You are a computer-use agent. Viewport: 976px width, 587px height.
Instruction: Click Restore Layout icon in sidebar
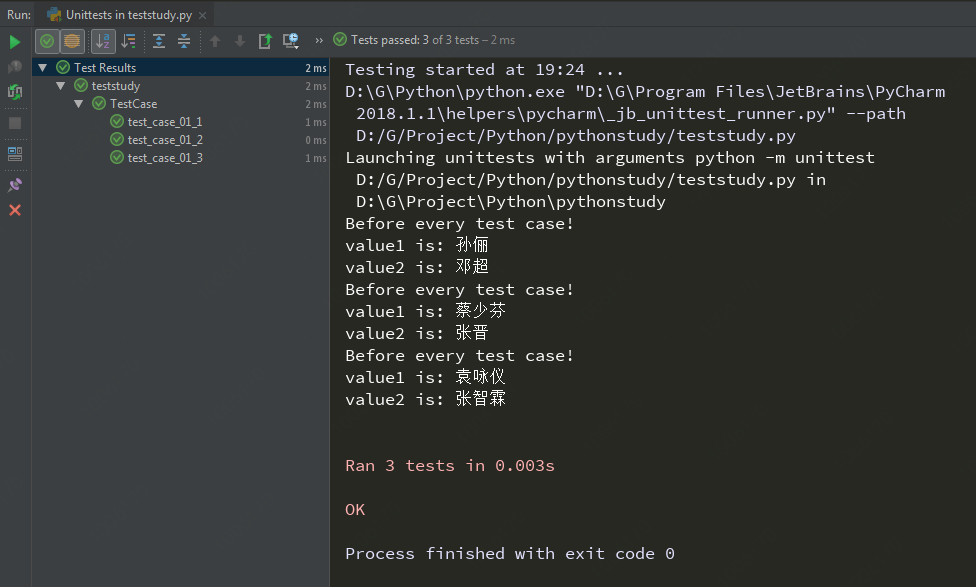click(15, 154)
